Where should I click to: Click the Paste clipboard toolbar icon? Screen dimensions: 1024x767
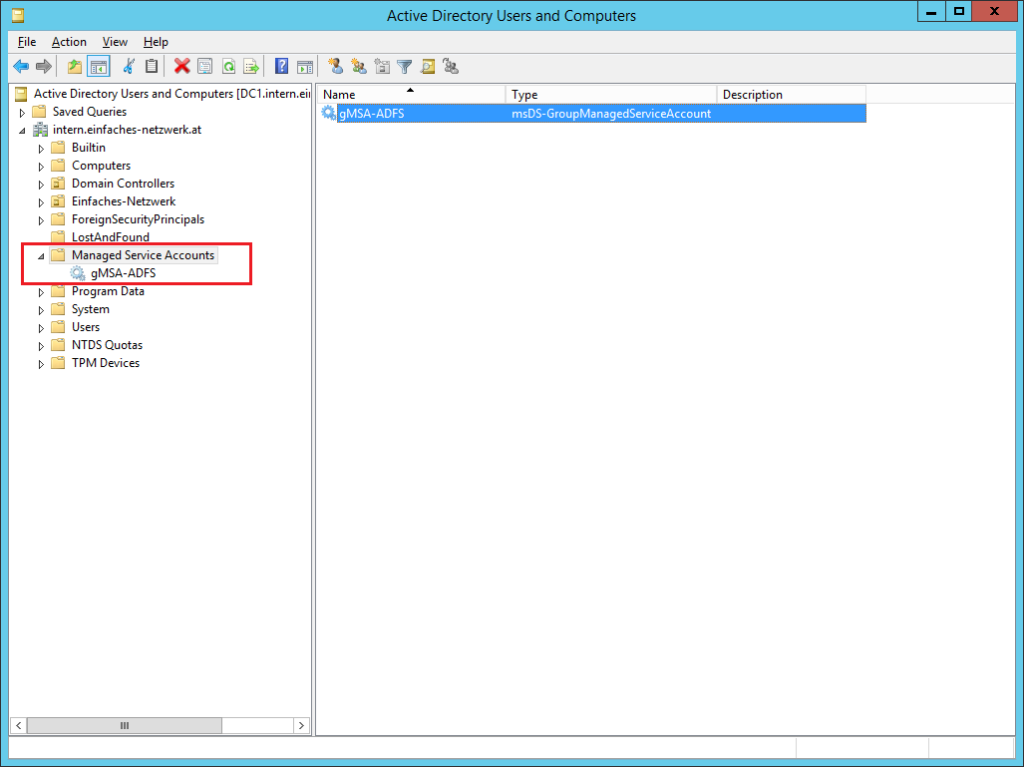(152, 66)
